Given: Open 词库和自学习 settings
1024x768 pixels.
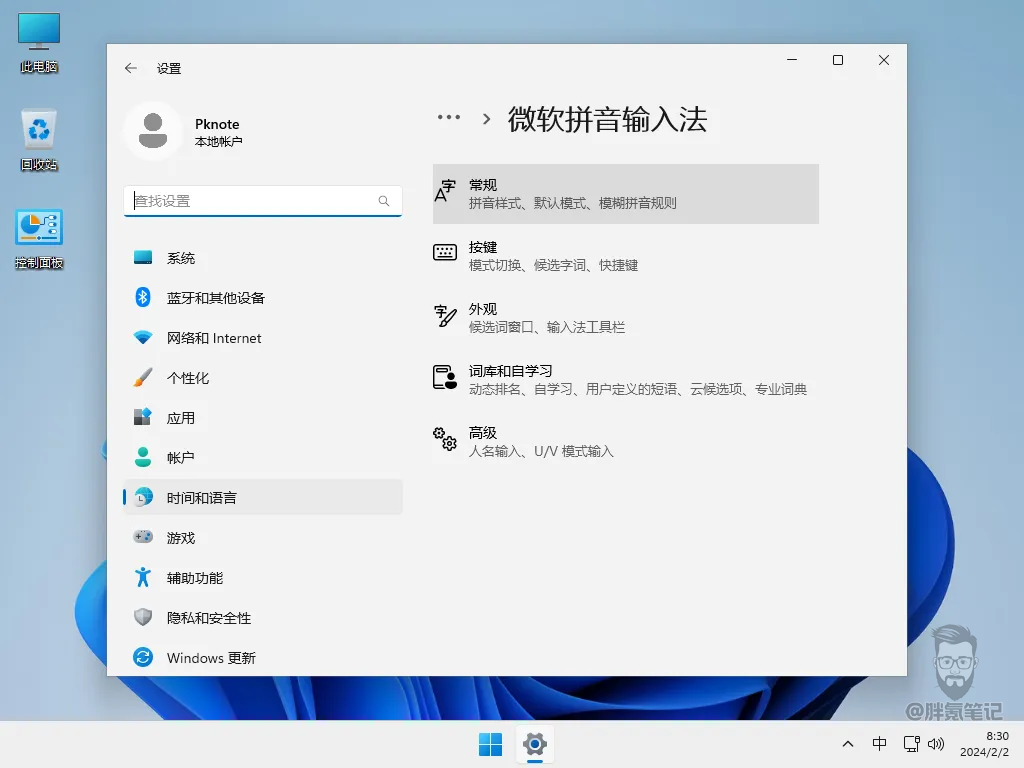Looking at the screenshot, I should coord(626,380).
